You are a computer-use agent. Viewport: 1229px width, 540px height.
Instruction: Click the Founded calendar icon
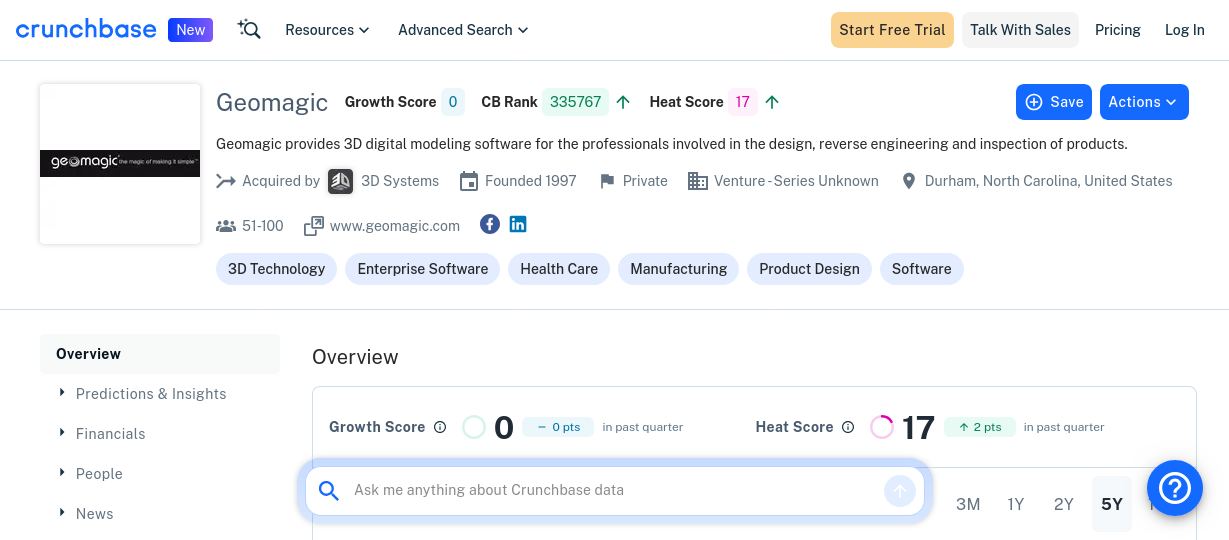click(x=469, y=181)
